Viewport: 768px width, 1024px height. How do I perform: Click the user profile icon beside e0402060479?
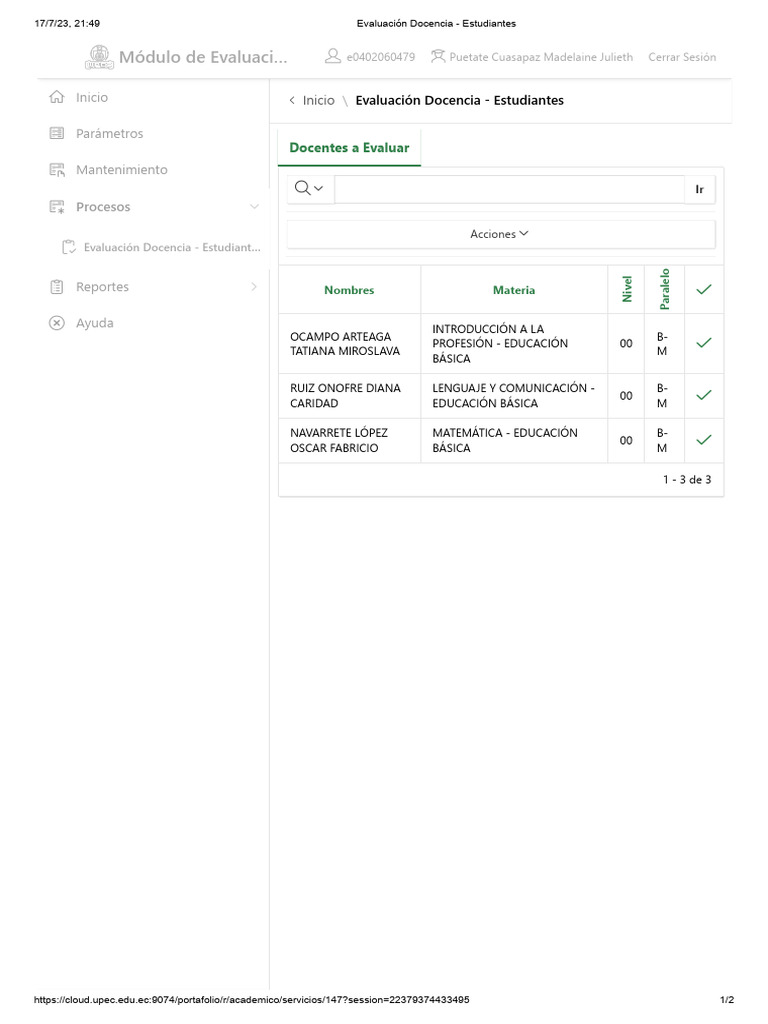[x=334, y=57]
